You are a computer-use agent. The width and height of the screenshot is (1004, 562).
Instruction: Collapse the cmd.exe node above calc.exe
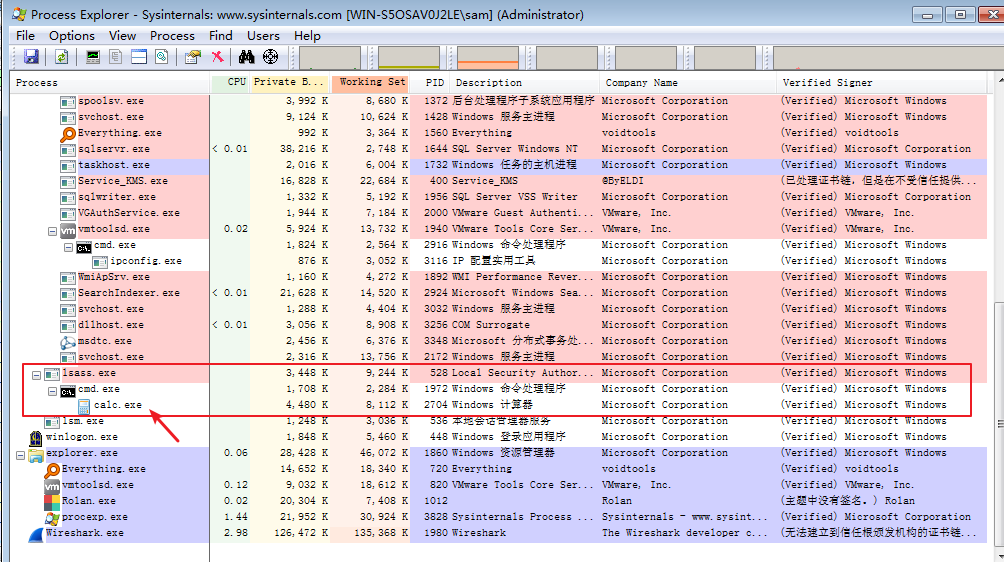(53, 392)
